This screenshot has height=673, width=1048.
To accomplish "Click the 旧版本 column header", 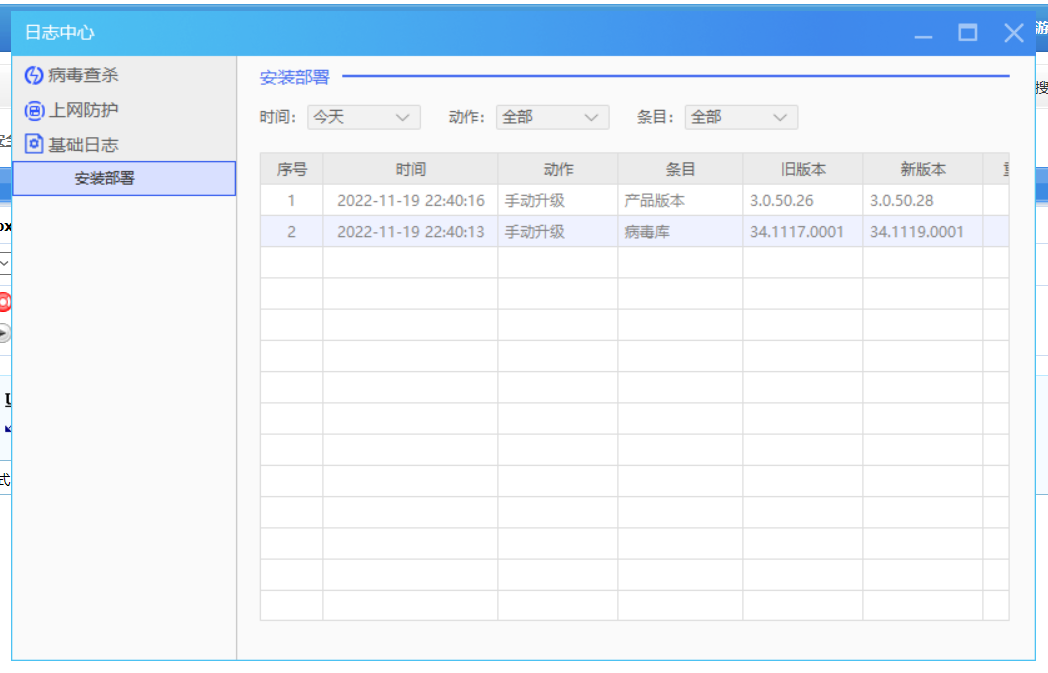I will [803, 169].
